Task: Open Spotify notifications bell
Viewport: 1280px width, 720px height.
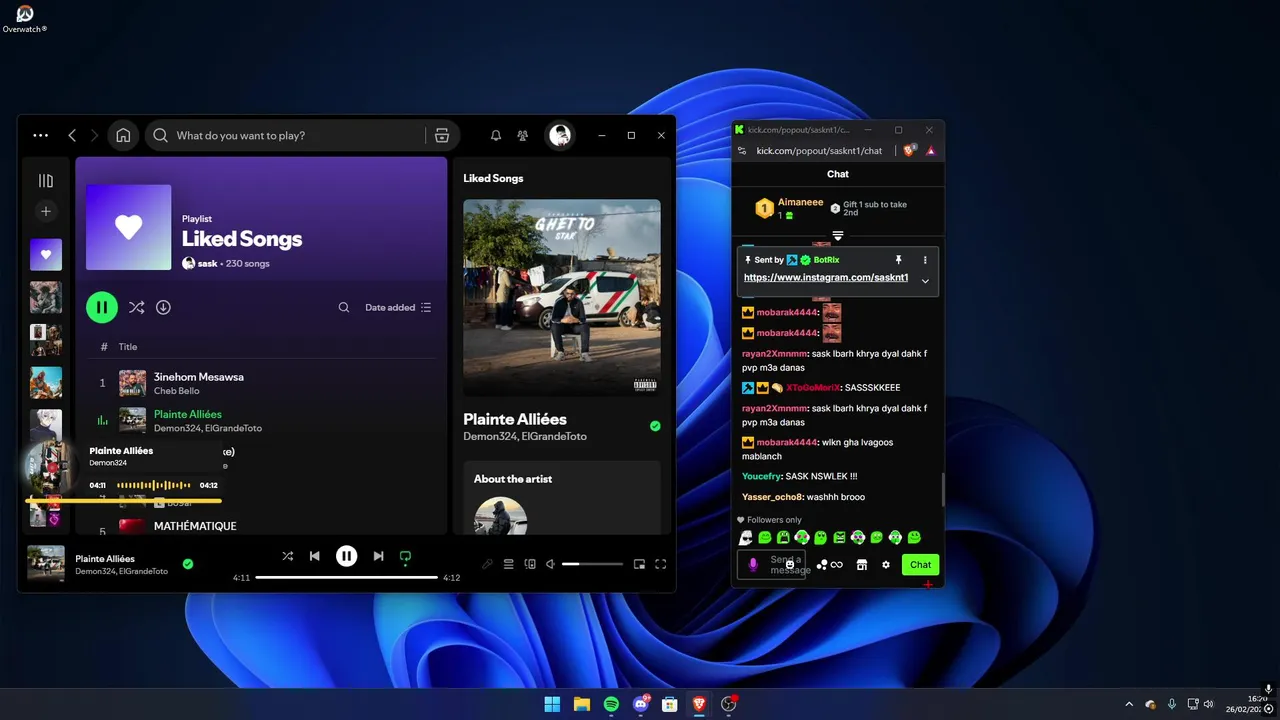Action: tap(495, 135)
